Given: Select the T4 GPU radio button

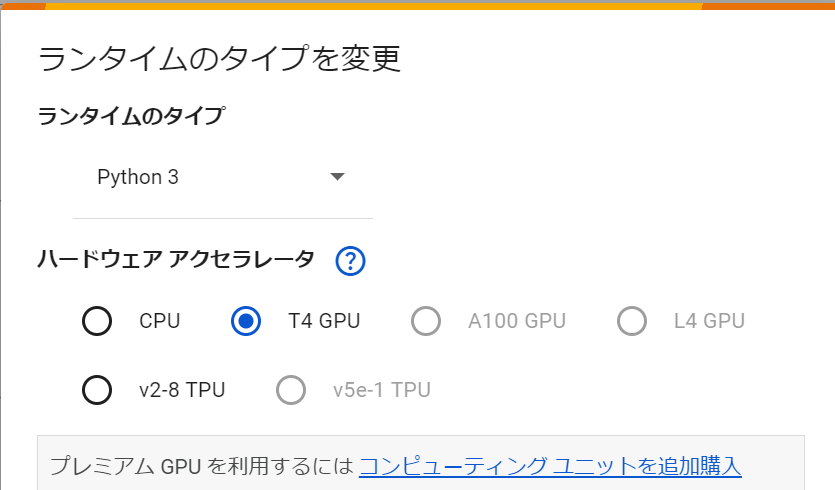Looking at the screenshot, I should 246,321.
